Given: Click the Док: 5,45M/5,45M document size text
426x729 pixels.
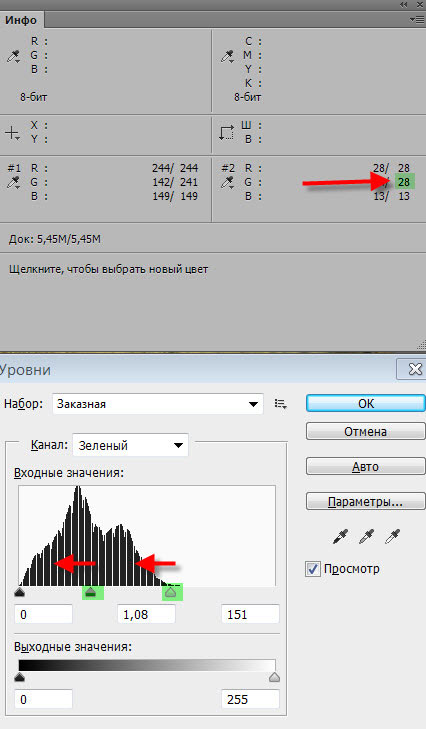Looking at the screenshot, I should click(x=54, y=239).
